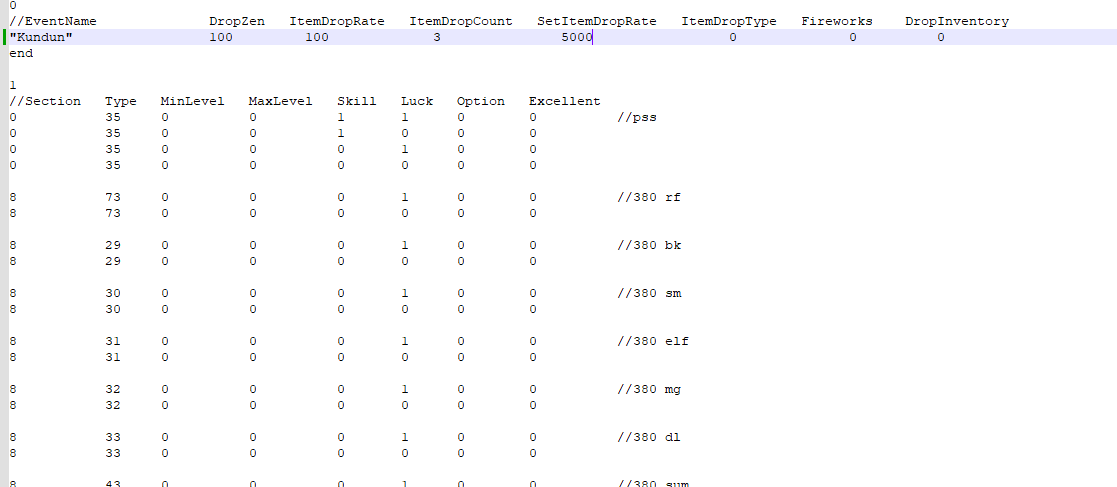Click the //380 bk comment
The height and width of the screenshot is (487, 1117).
click(649, 245)
